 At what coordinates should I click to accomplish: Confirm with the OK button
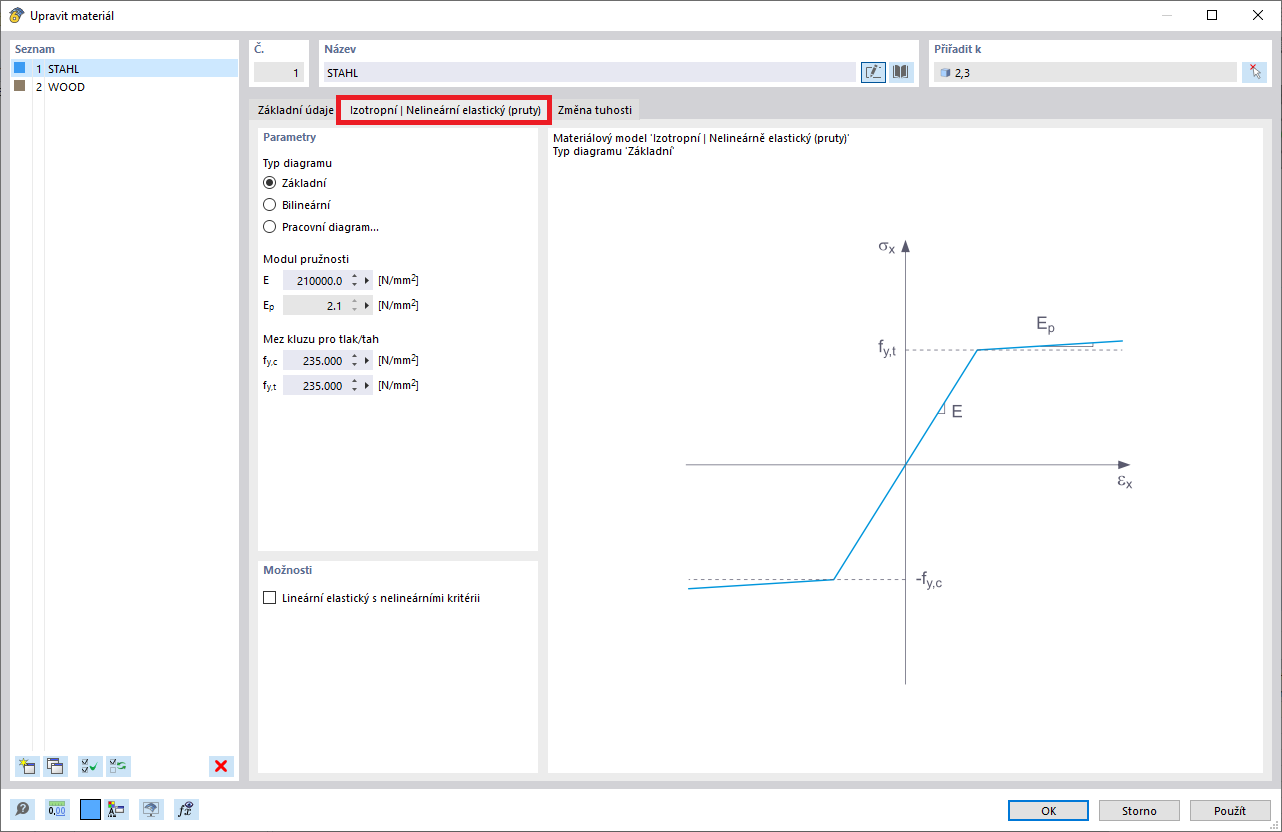pos(1048,811)
